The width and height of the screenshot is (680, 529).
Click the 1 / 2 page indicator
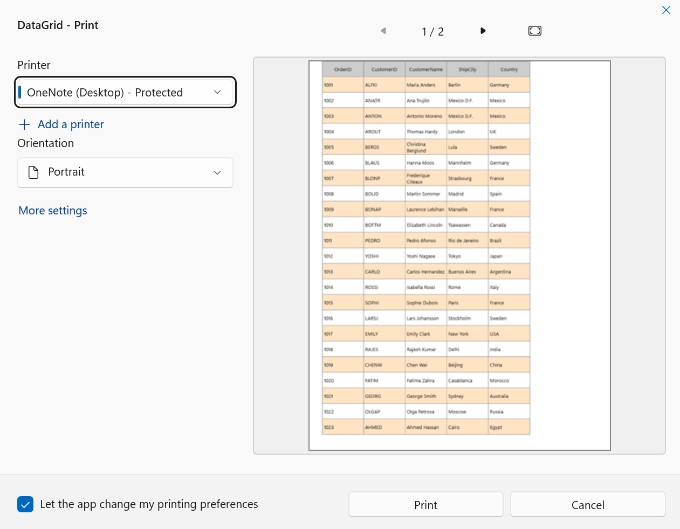click(x=432, y=32)
